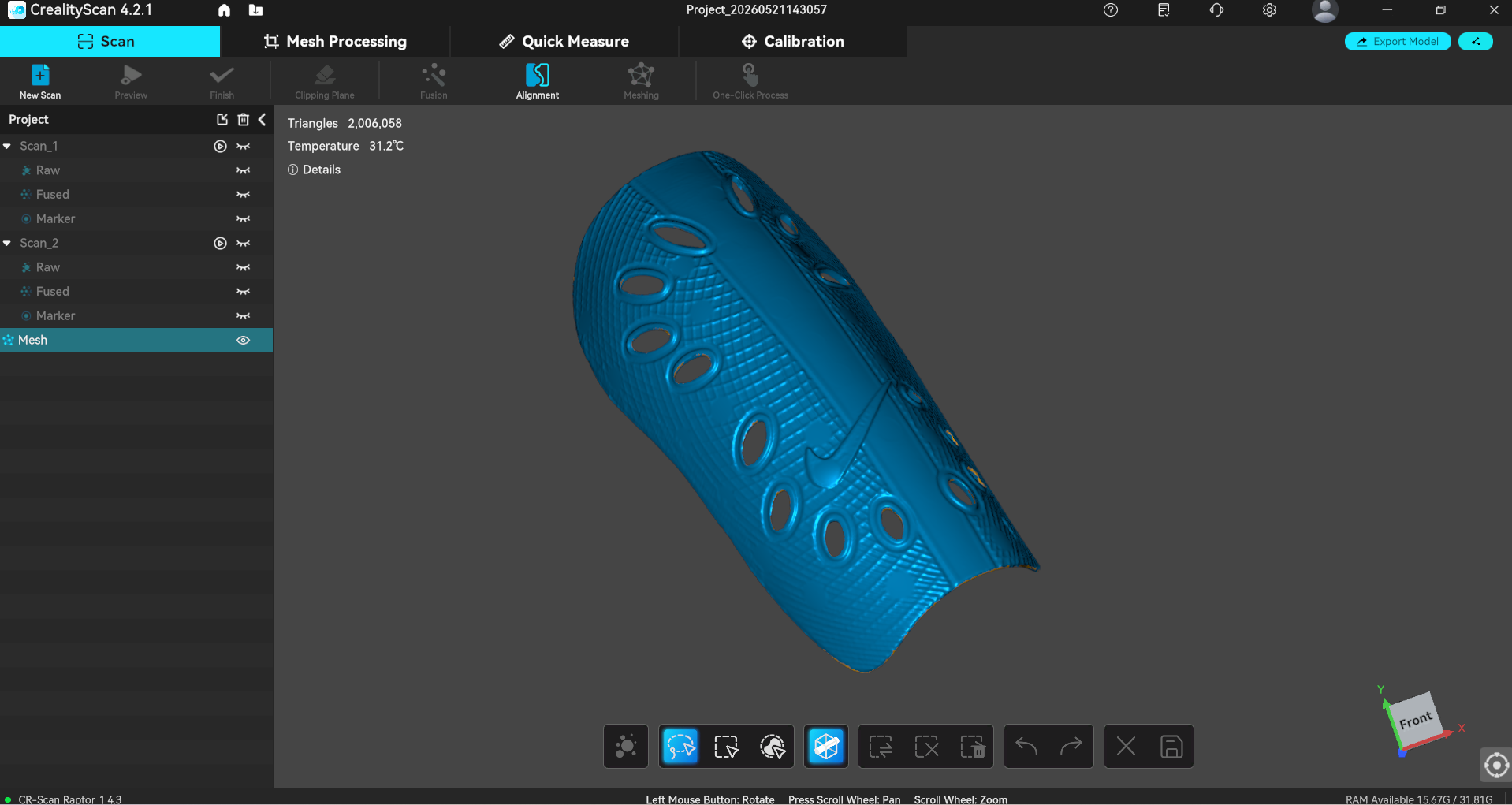Toggle the select-through cube tool
The image size is (1512, 805).
pos(826,746)
